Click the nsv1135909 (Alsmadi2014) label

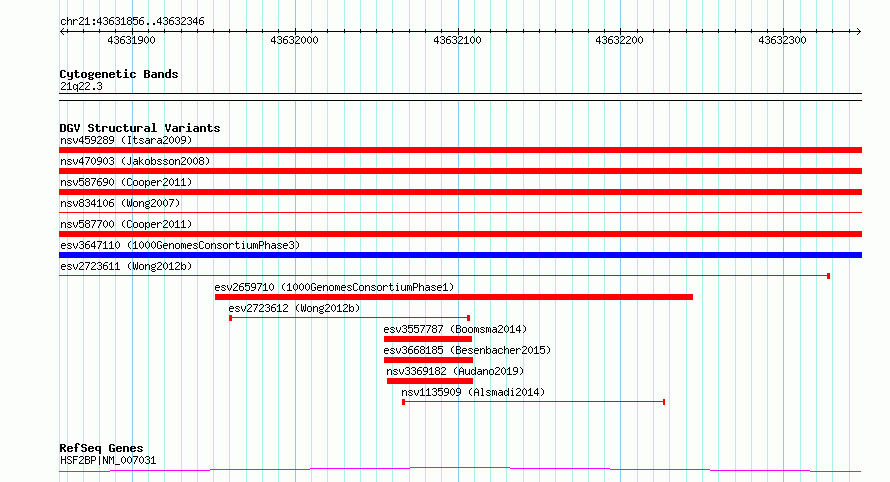[x=473, y=392]
